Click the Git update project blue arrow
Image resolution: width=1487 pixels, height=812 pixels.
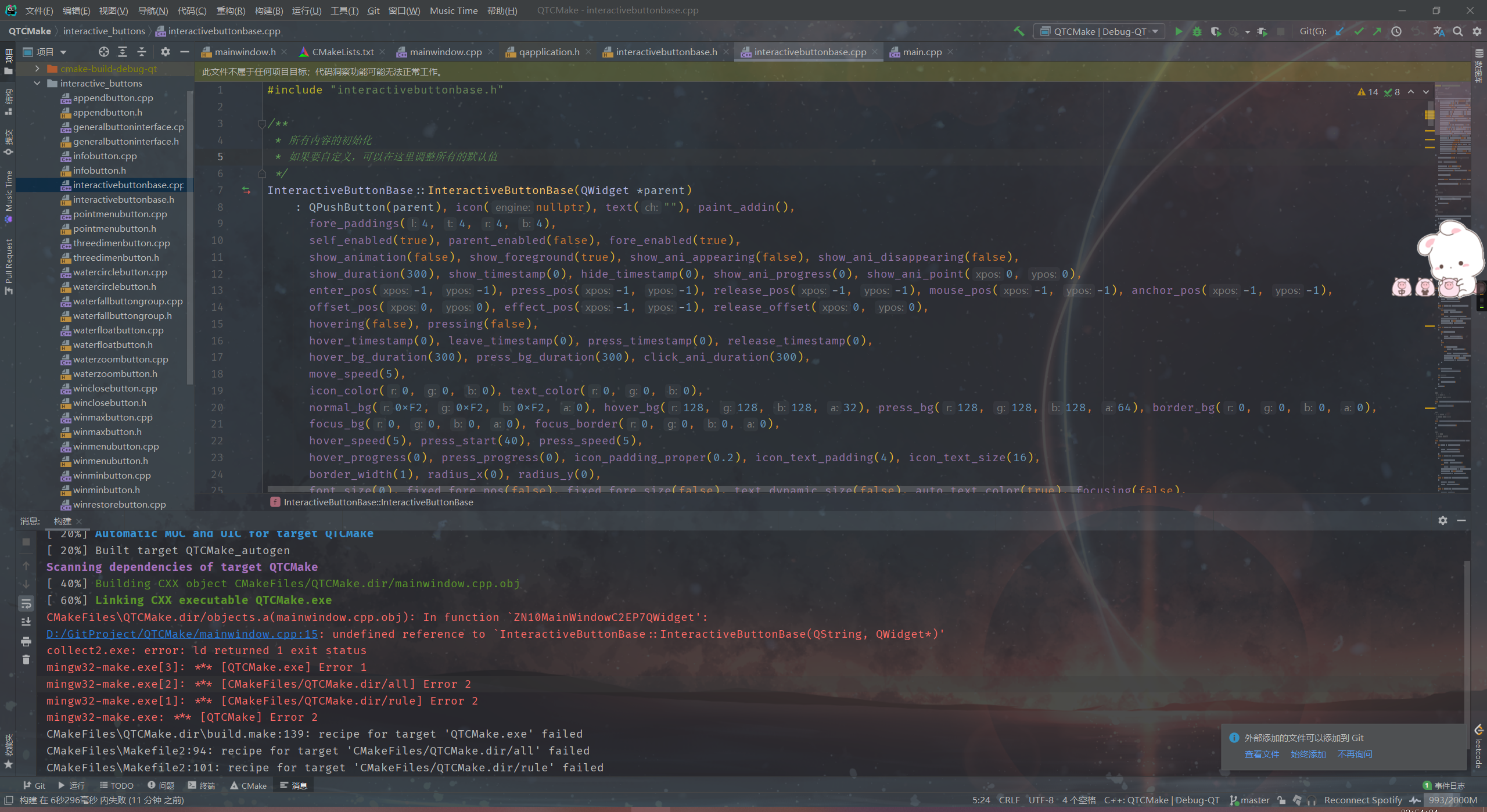[x=1339, y=31]
